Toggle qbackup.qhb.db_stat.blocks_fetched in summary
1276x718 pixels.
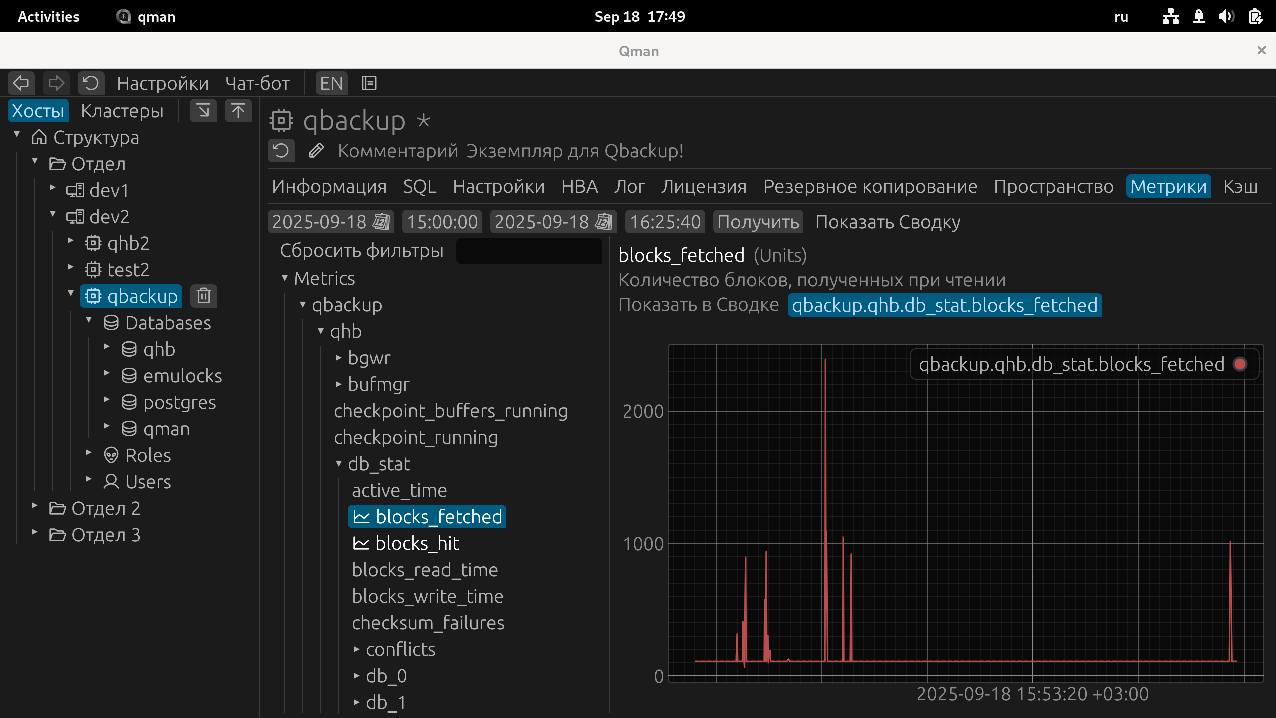click(944, 306)
